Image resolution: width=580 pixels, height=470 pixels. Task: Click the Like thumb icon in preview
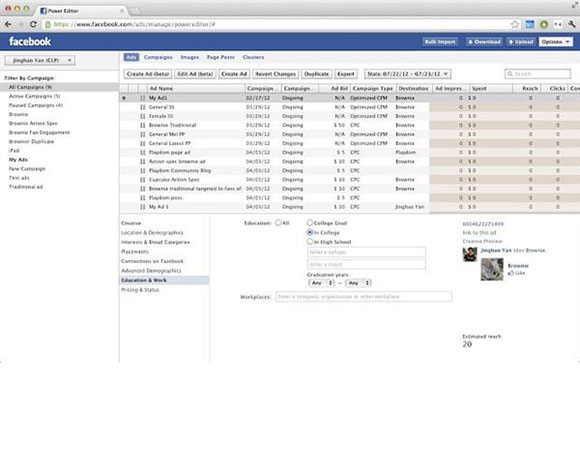pos(511,273)
